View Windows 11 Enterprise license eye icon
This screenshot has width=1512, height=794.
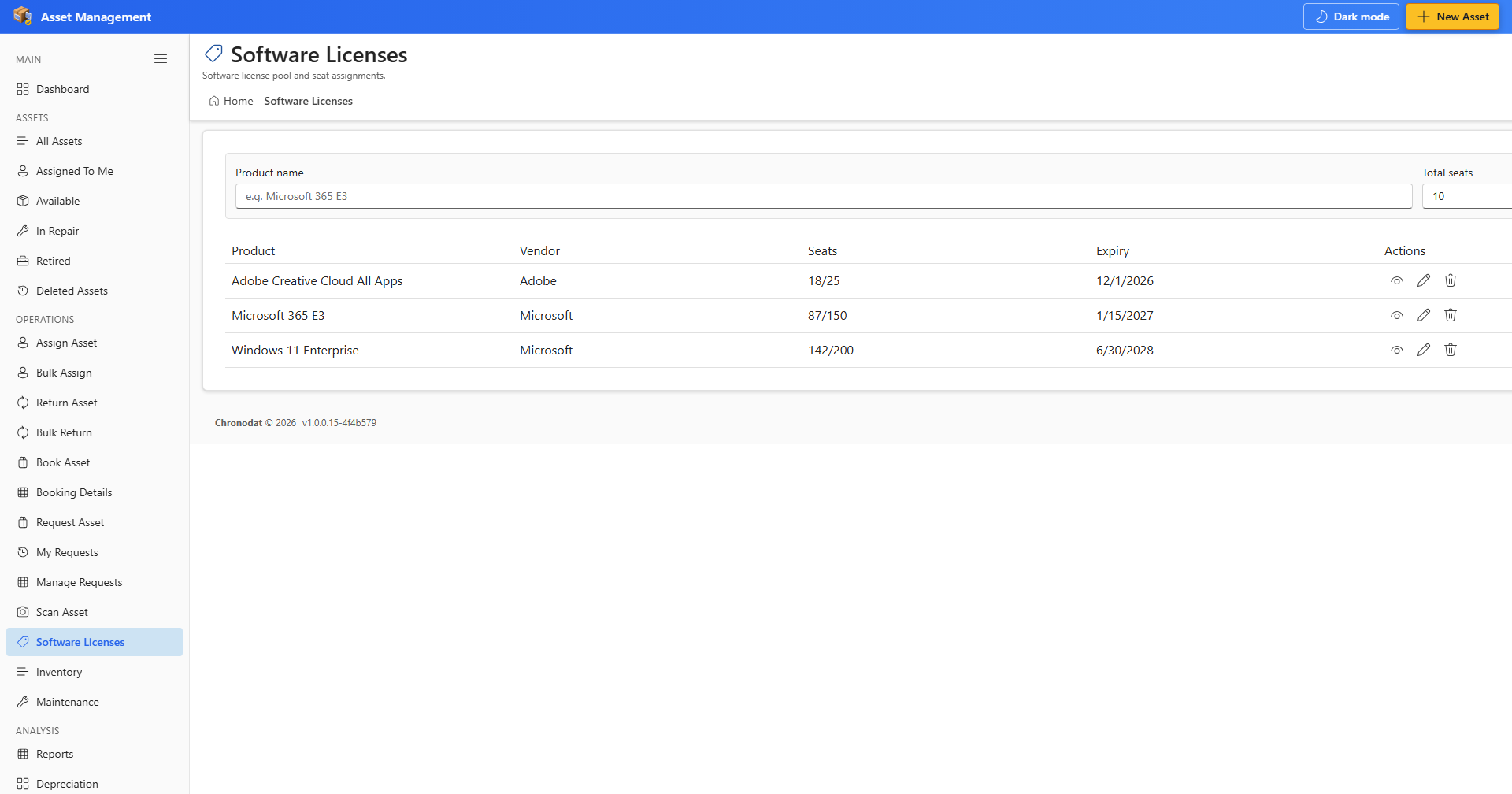click(1397, 350)
